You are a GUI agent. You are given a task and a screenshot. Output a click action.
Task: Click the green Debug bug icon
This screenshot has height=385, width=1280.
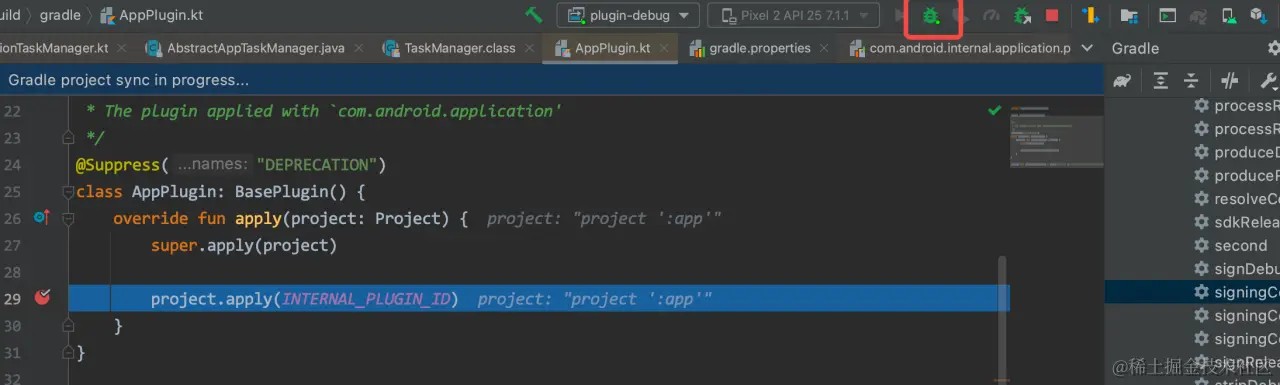point(930,15)
